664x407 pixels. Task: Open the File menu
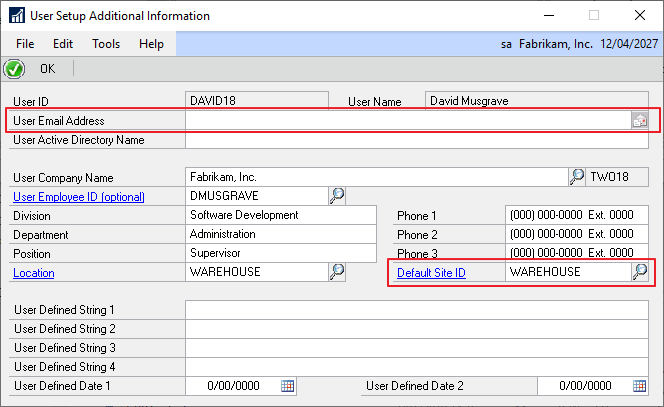tap(25, 44)
